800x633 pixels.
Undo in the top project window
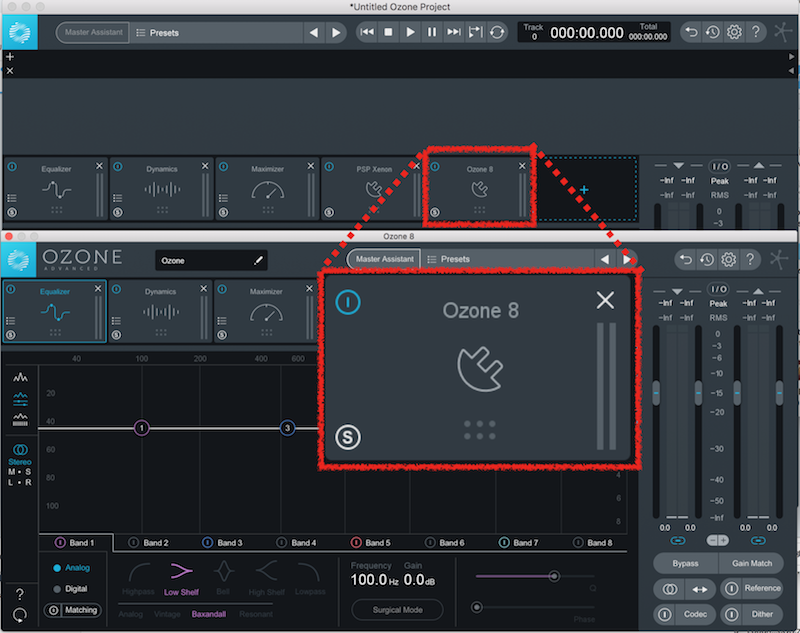(x=691, y=32)
